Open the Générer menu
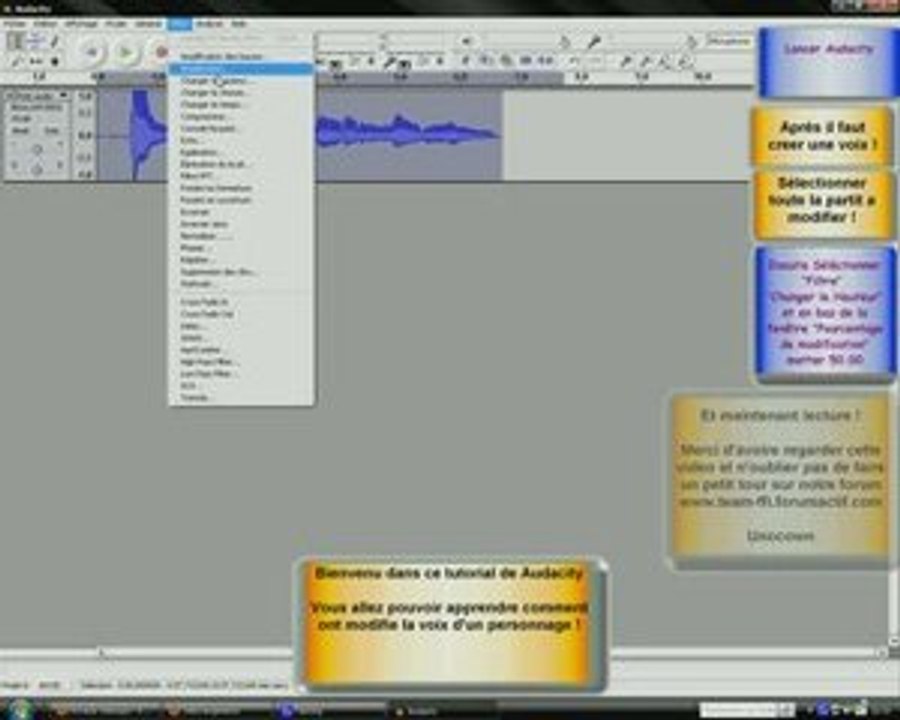 coord(148,24)
